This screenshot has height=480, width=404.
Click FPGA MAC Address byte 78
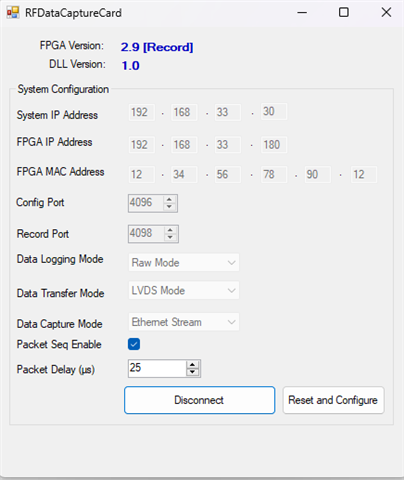coord(274,174)
